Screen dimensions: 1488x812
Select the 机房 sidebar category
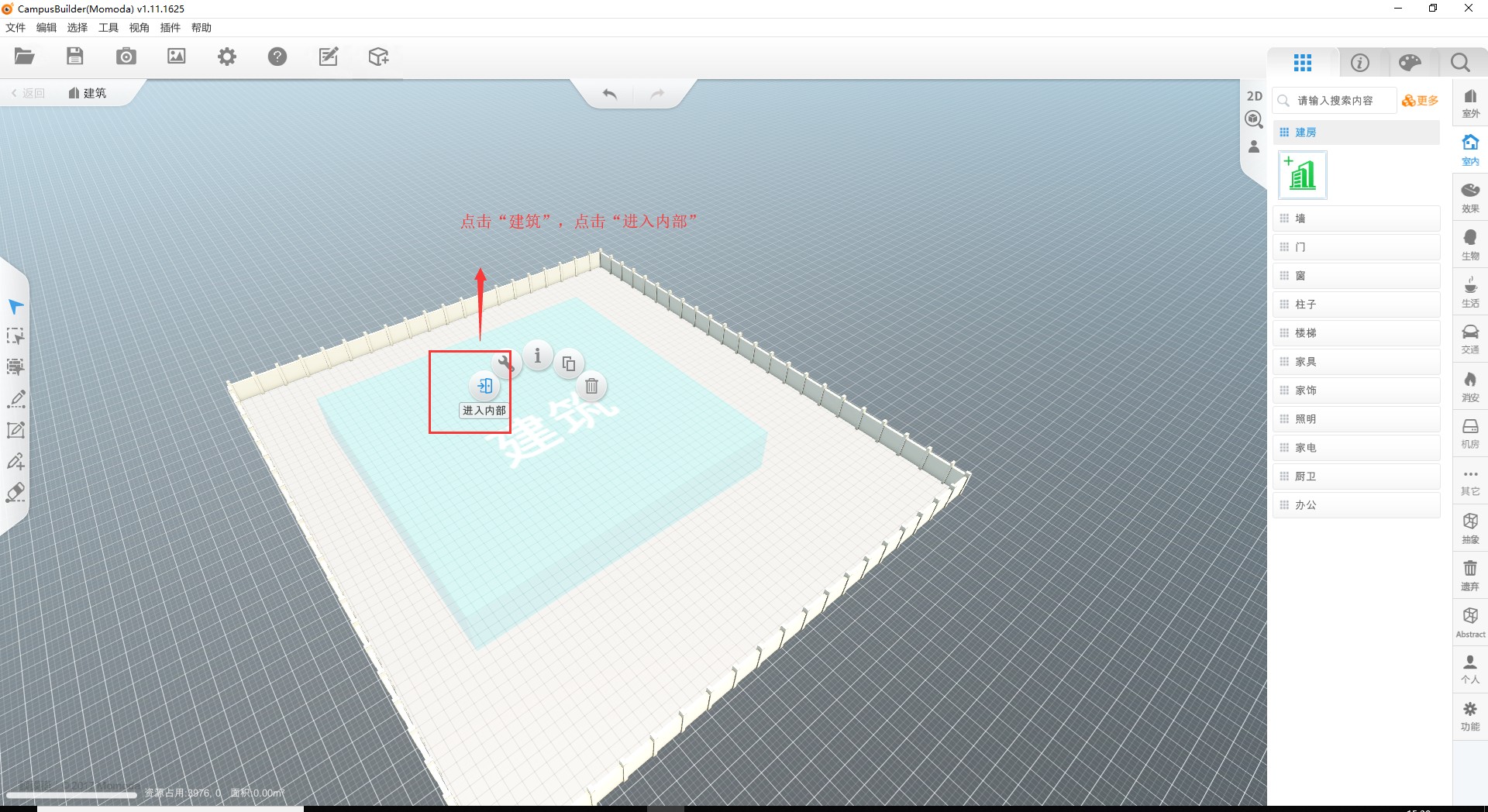coord(1470,434)
